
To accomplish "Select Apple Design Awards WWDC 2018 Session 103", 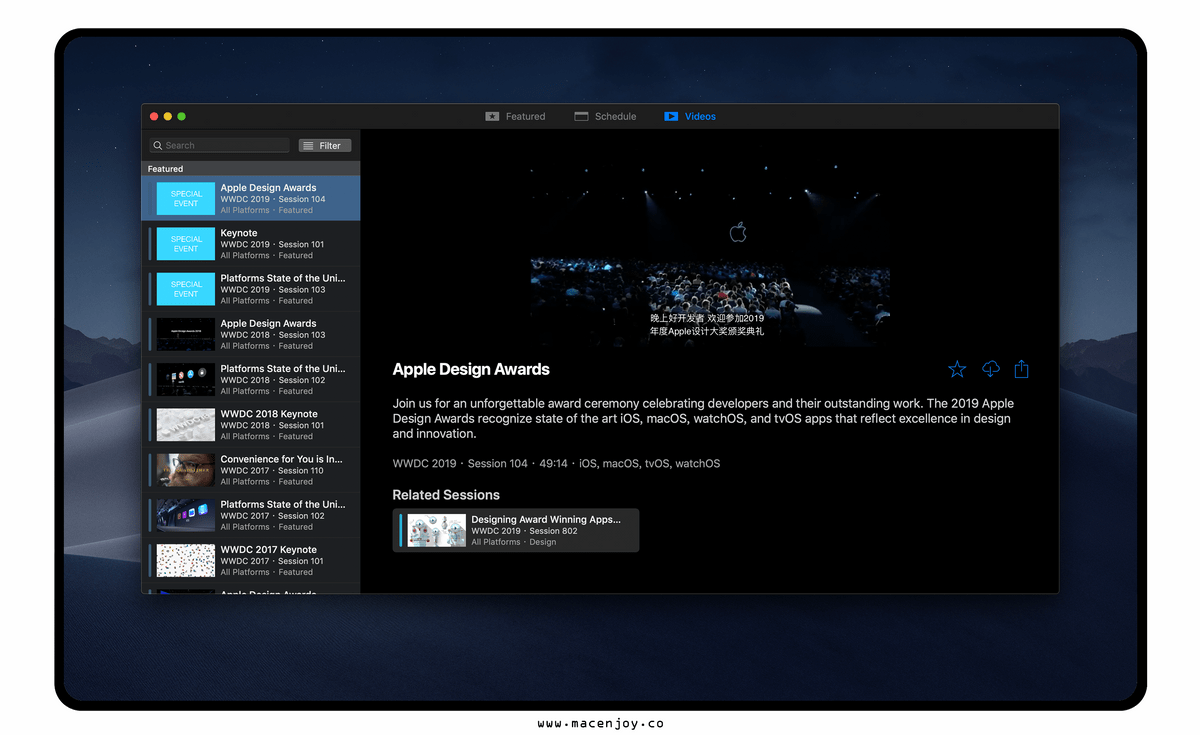I will 251,334.
